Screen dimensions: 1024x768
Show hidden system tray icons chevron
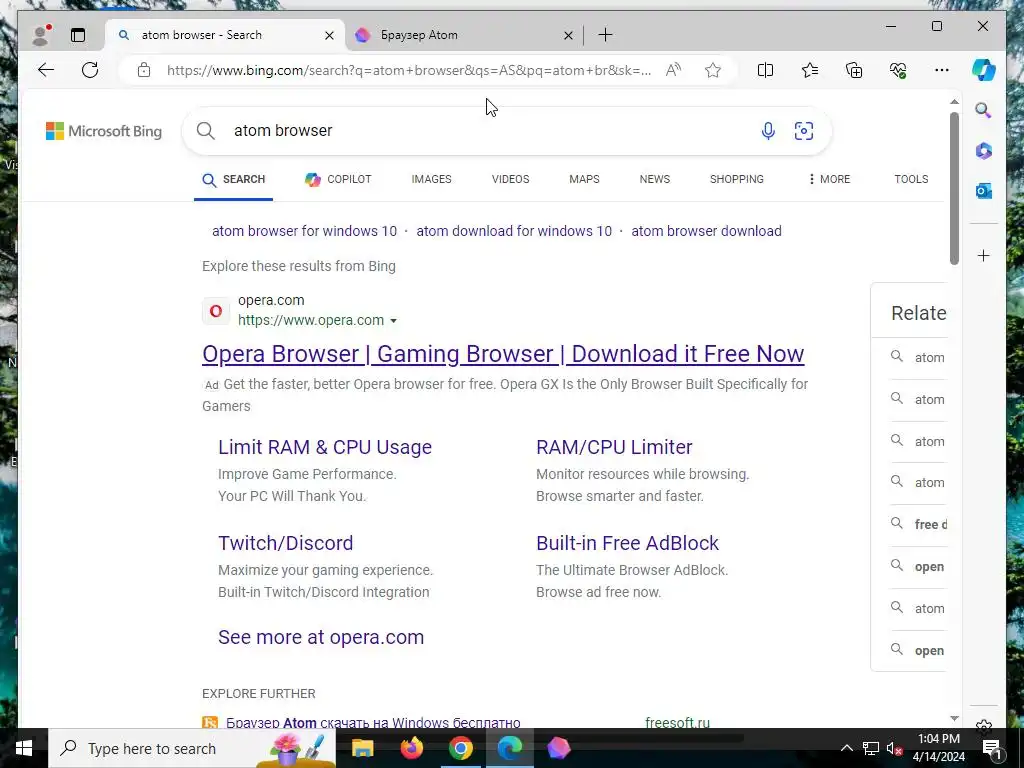click(x=846, y=748)
